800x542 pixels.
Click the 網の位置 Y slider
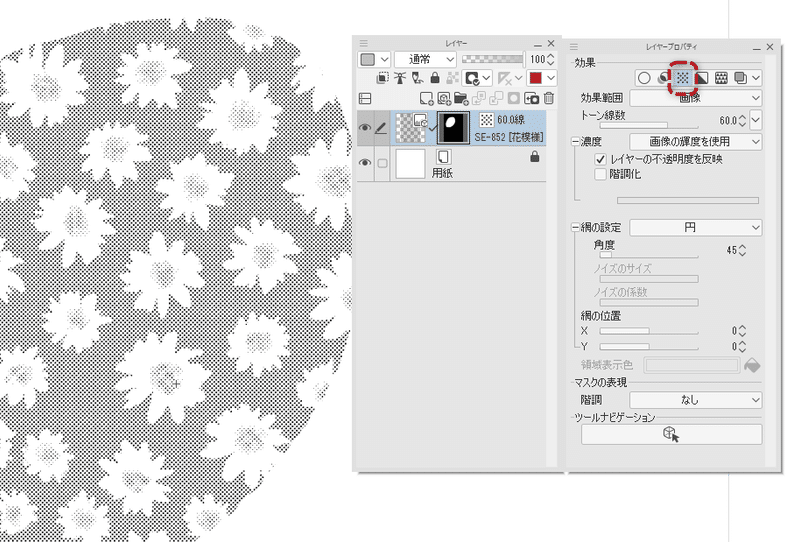click(x=648, y=347)
